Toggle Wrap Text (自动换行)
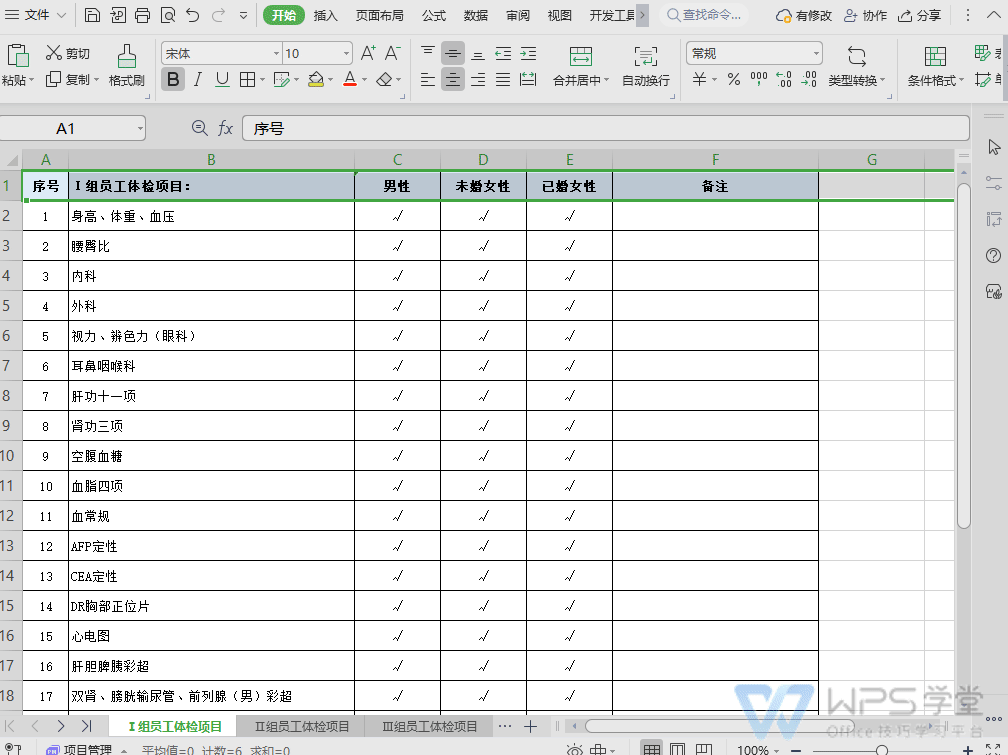1008x755 pixels. pos(645,66)
